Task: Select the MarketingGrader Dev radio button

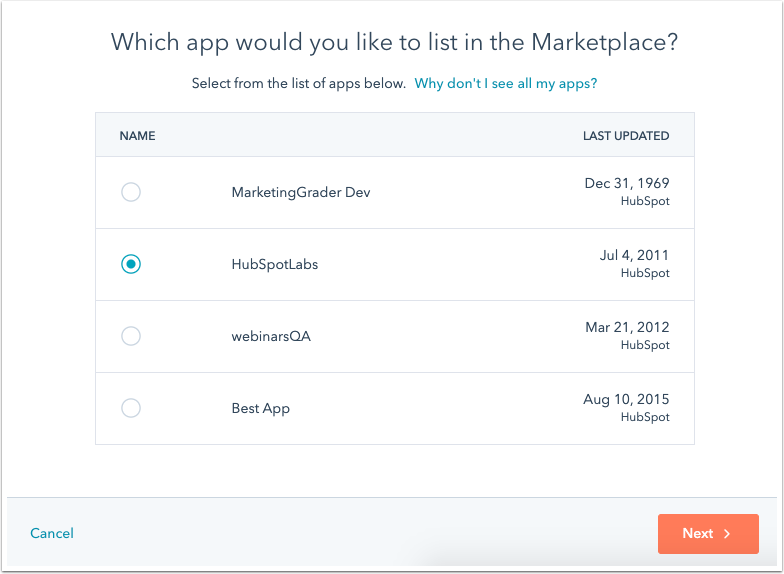Action: [x=131, y=192]
